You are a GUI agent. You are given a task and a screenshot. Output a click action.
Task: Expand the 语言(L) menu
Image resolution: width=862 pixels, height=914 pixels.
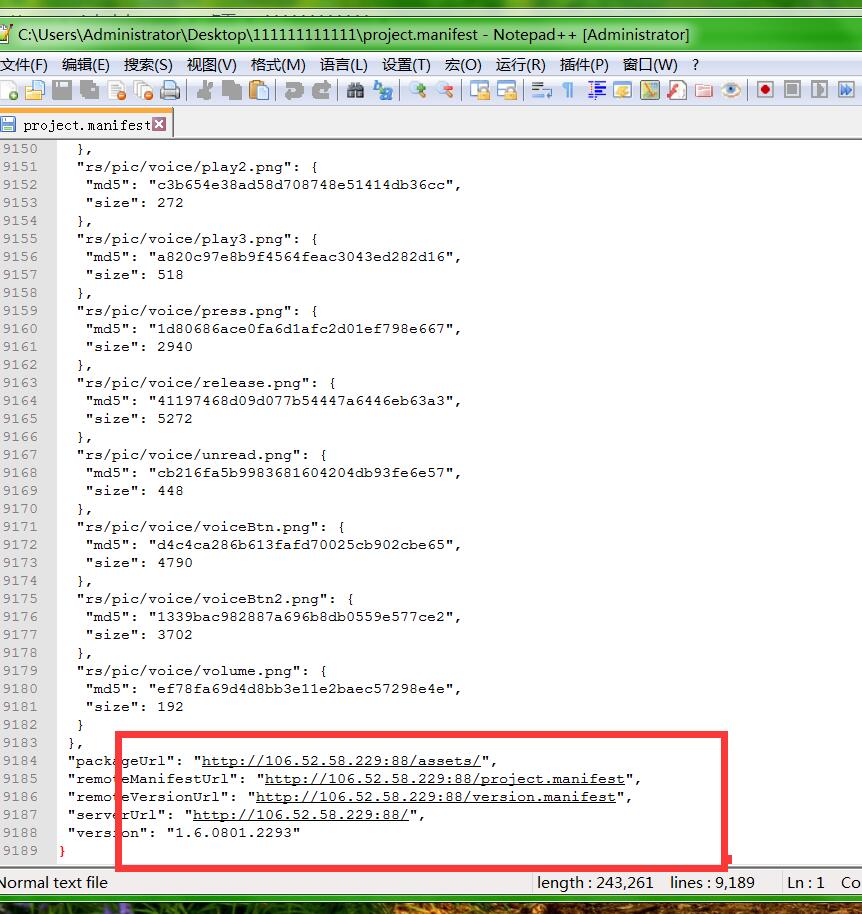(343, 64)
